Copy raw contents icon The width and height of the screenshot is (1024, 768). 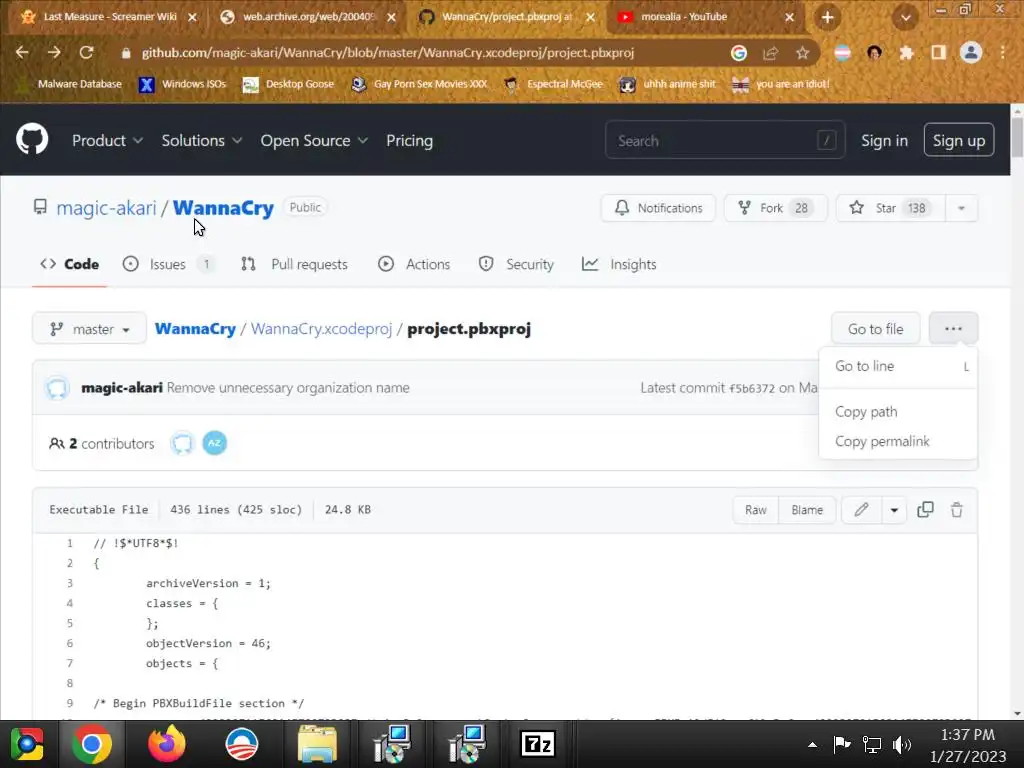pos(925,509)
